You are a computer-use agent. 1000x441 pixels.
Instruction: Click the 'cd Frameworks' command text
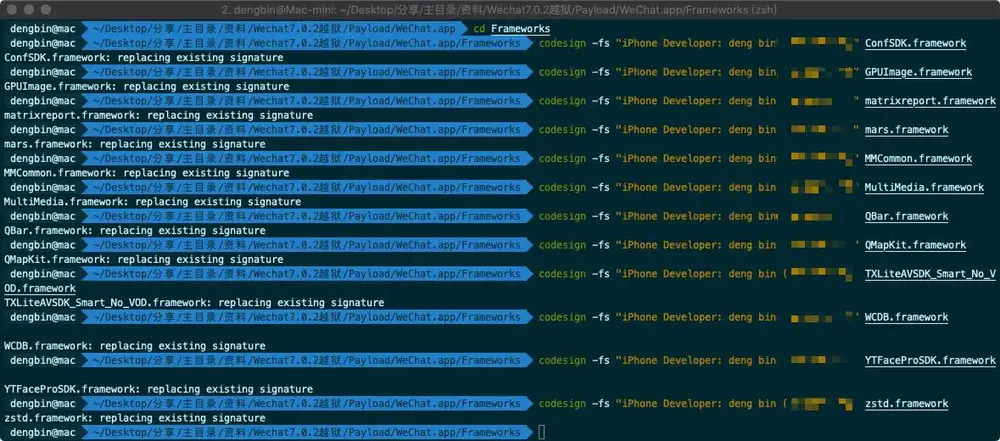point(511,29)
